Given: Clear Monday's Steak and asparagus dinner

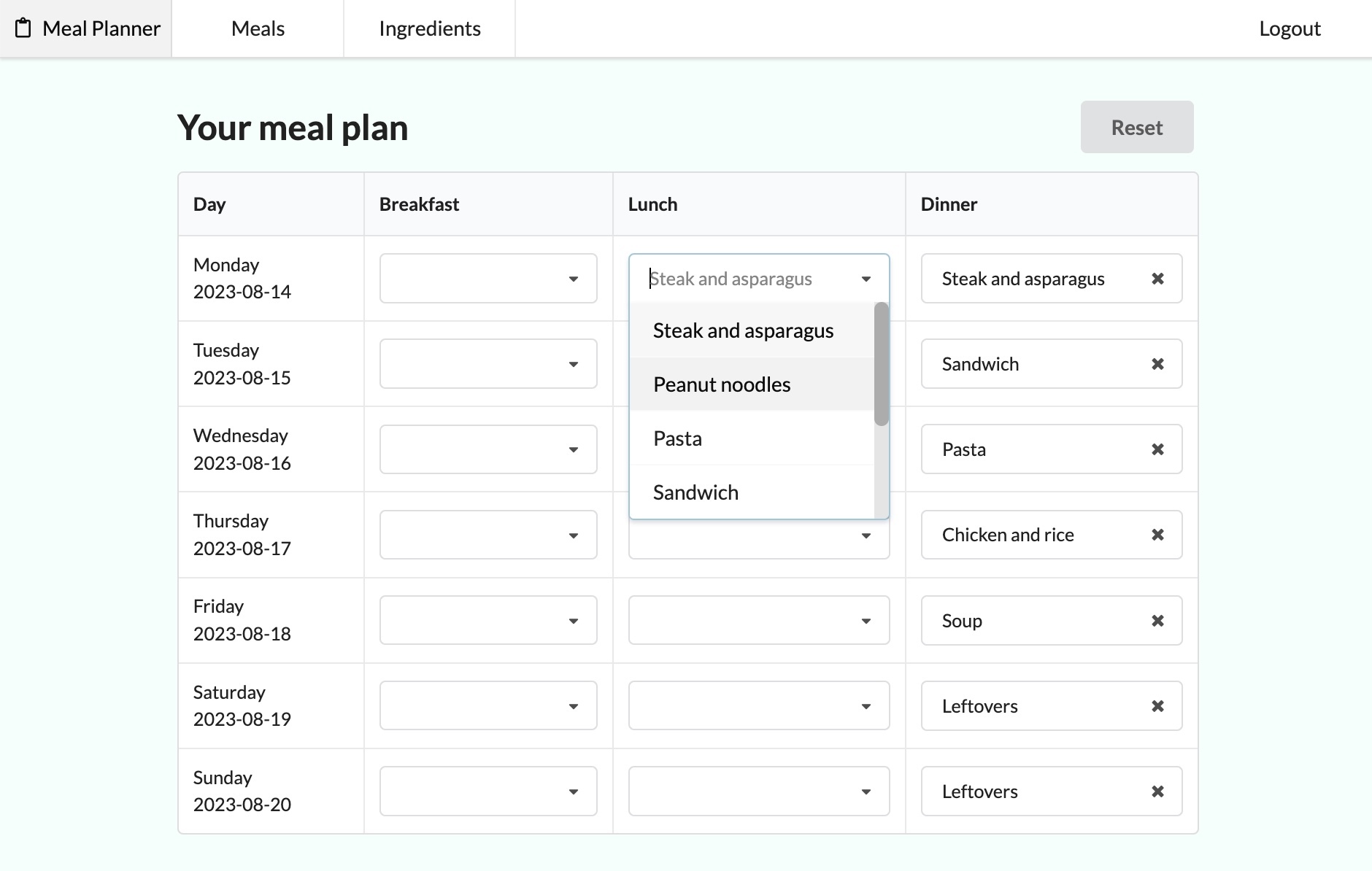Looking at the screenshot, I should (x=1157, y=279).
